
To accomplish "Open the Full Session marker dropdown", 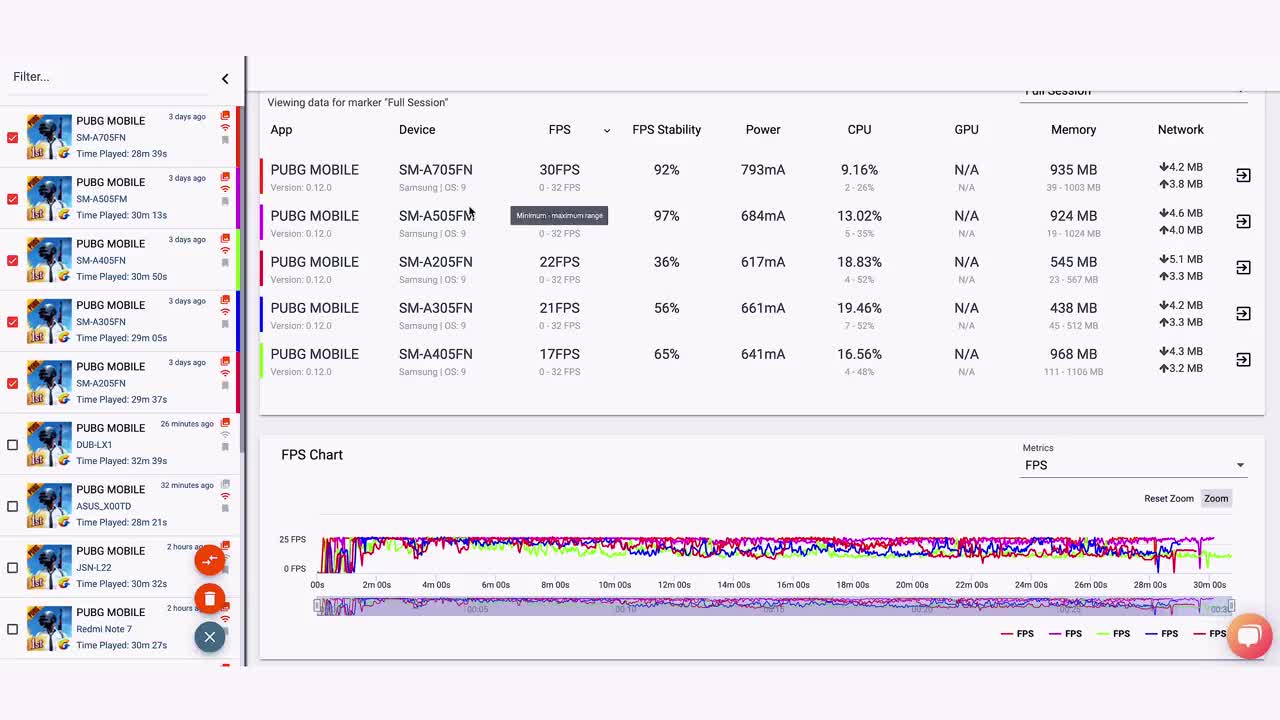I will (1134, 92).
